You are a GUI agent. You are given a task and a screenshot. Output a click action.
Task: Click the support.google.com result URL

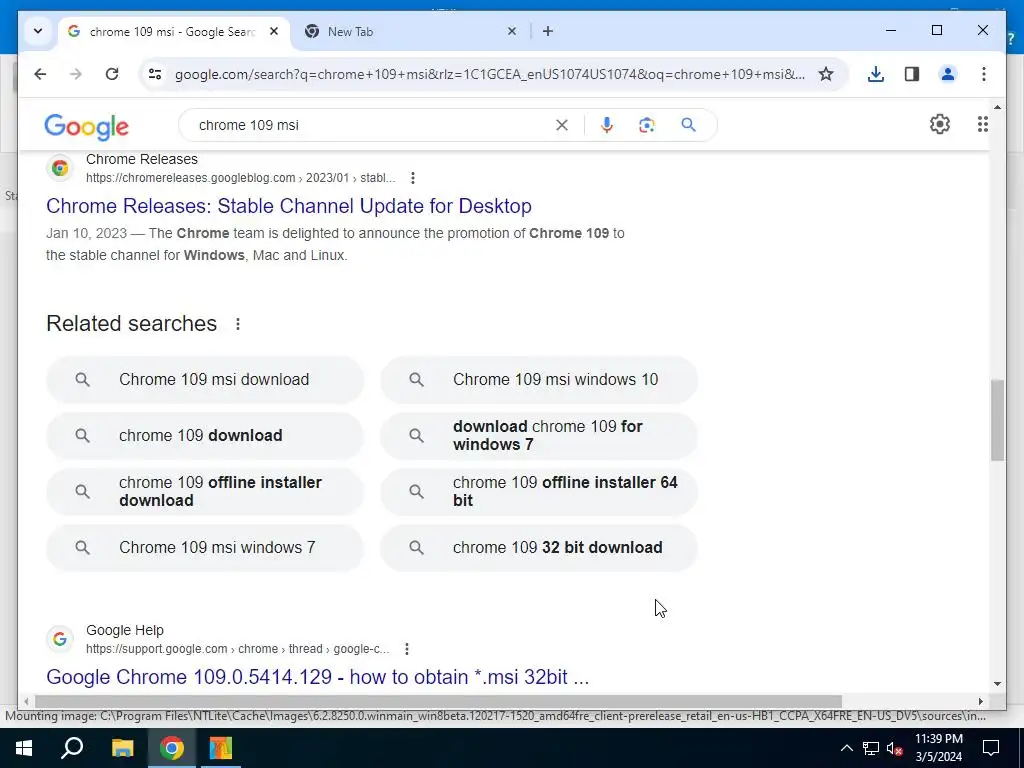(237, 649)
